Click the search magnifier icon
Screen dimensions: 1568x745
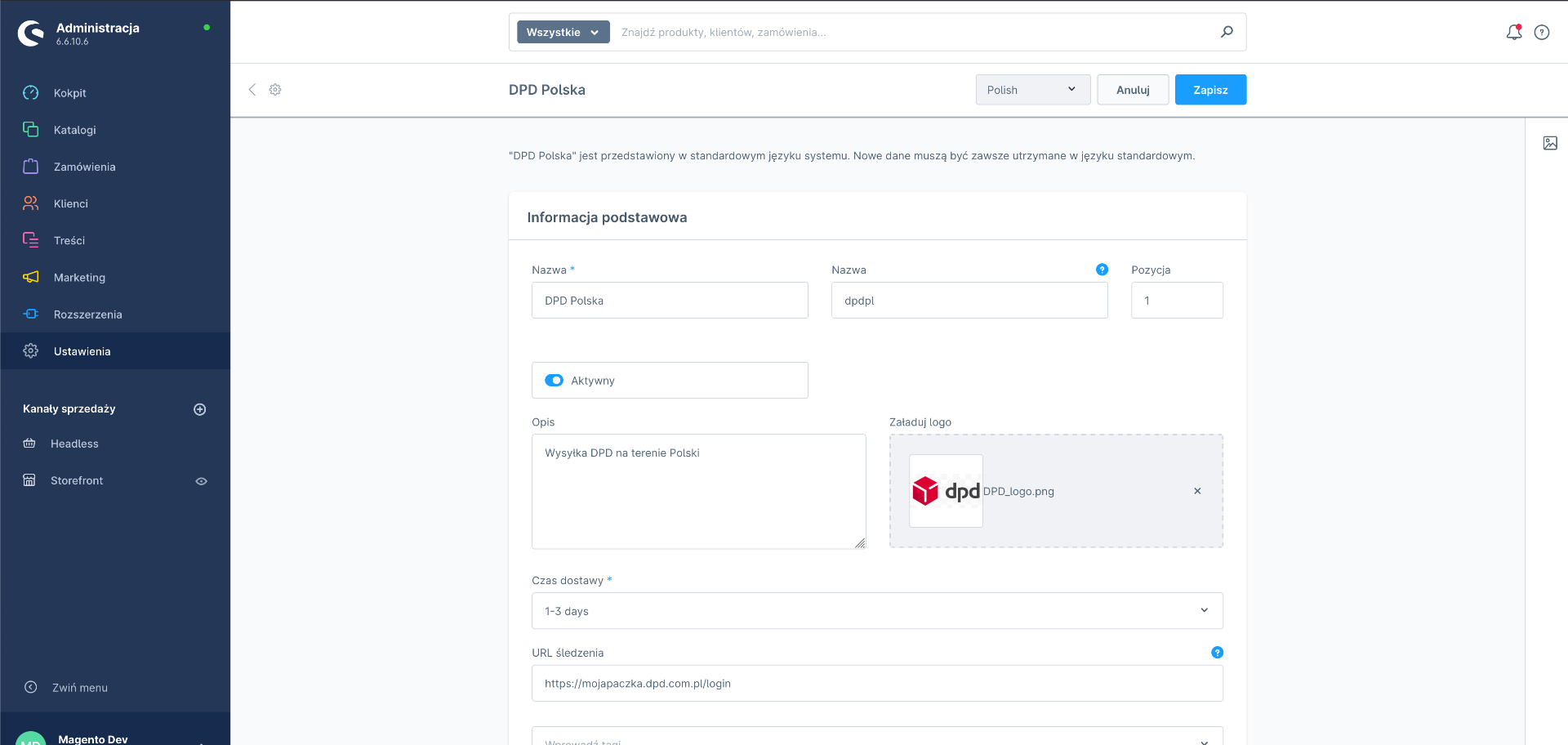[x=1227, y=32]
